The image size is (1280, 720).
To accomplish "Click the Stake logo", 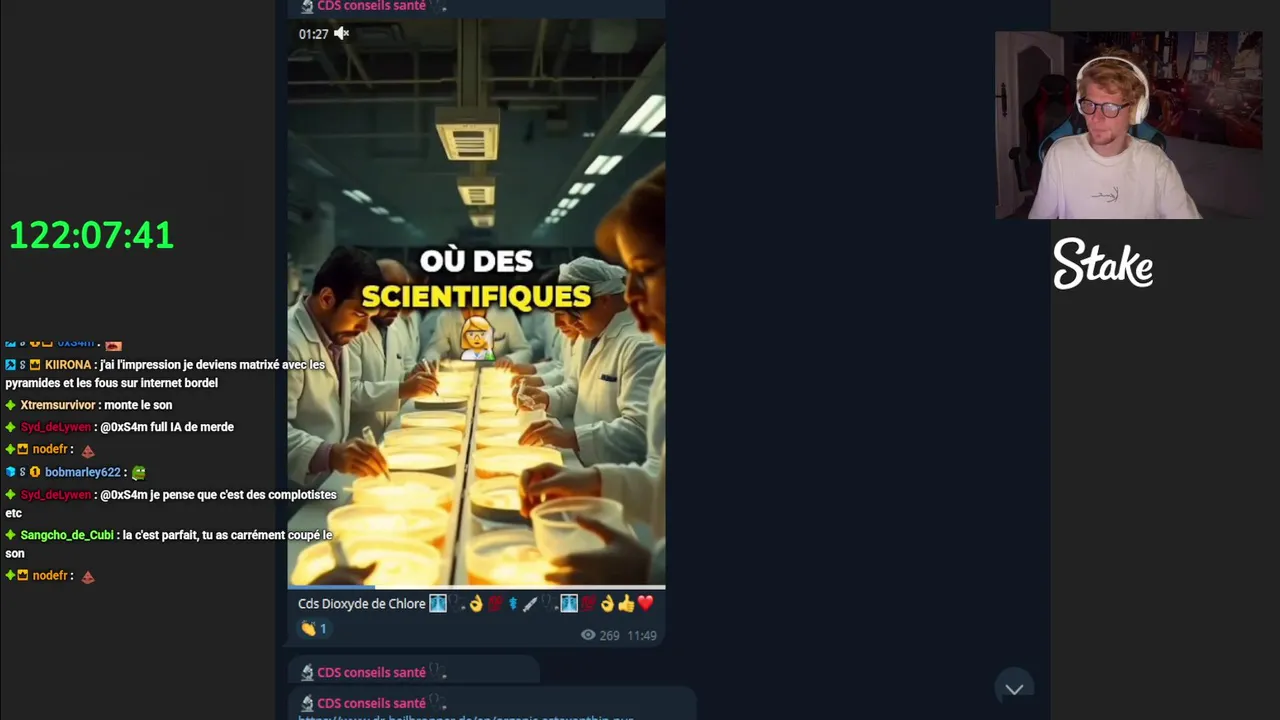I will pyautogui.click(x=1103, y=263).
